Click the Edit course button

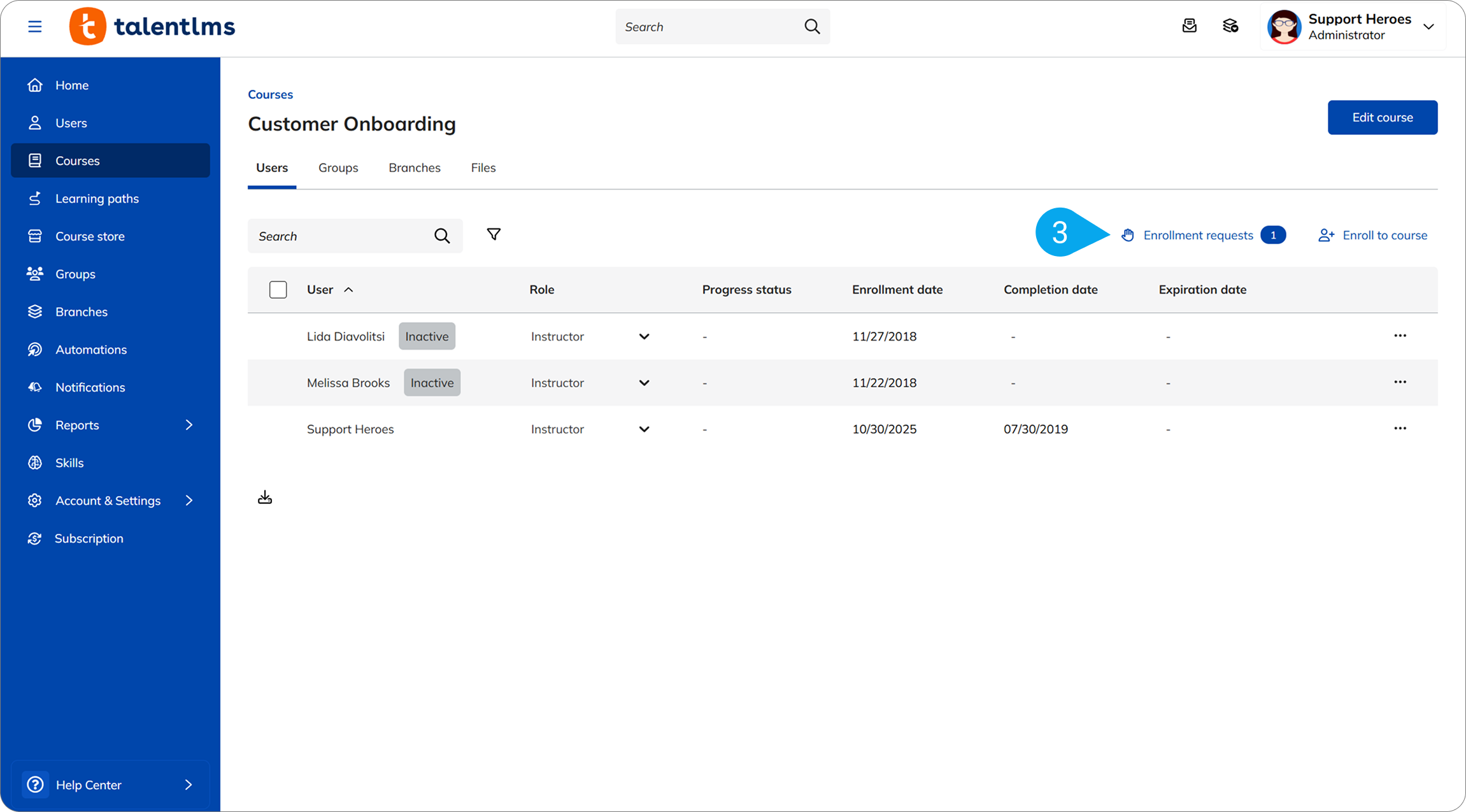coord(1382,117)
